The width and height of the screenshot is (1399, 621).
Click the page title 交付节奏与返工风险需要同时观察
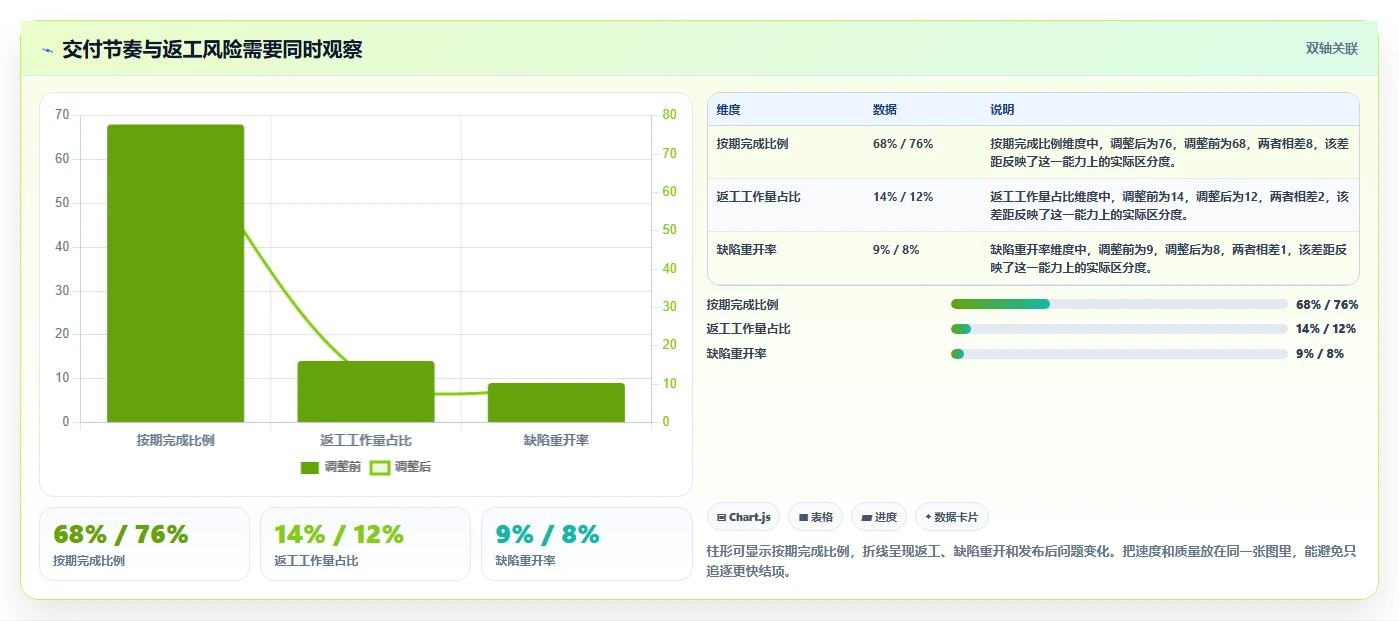212,49
